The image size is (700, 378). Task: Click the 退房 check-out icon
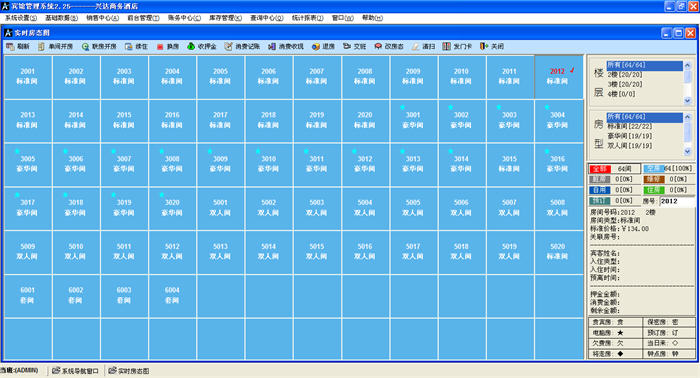[x=316, y=46]
